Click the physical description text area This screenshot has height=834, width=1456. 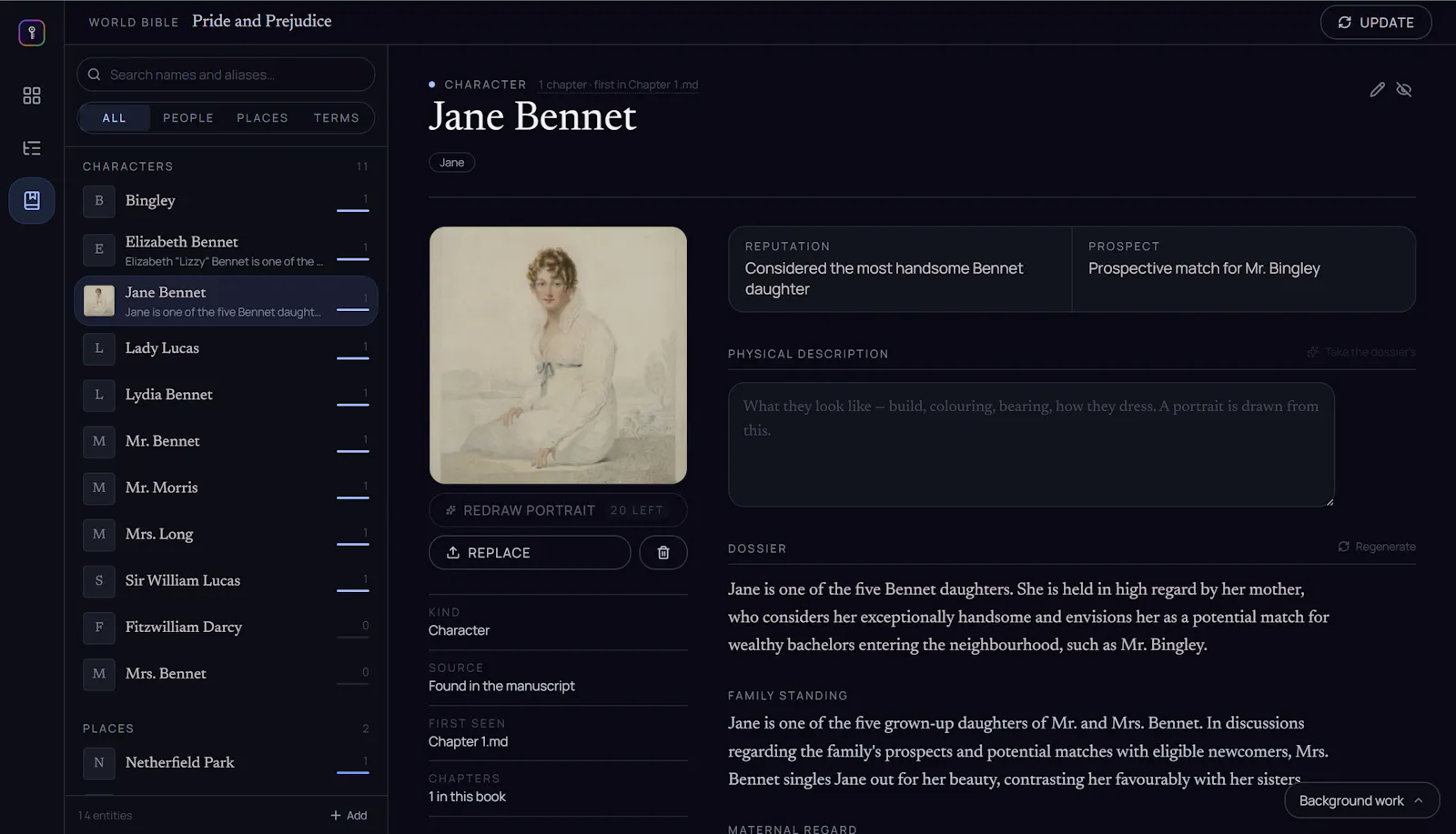(x=1031, y=444)
